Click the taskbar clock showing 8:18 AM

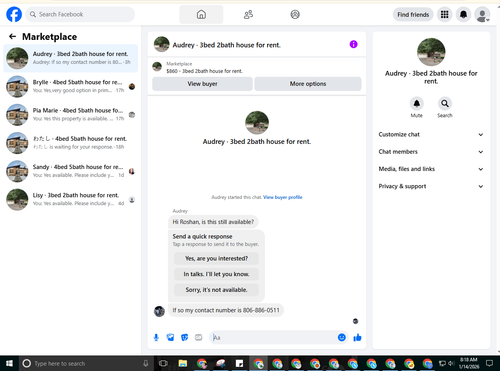point(469,363)
